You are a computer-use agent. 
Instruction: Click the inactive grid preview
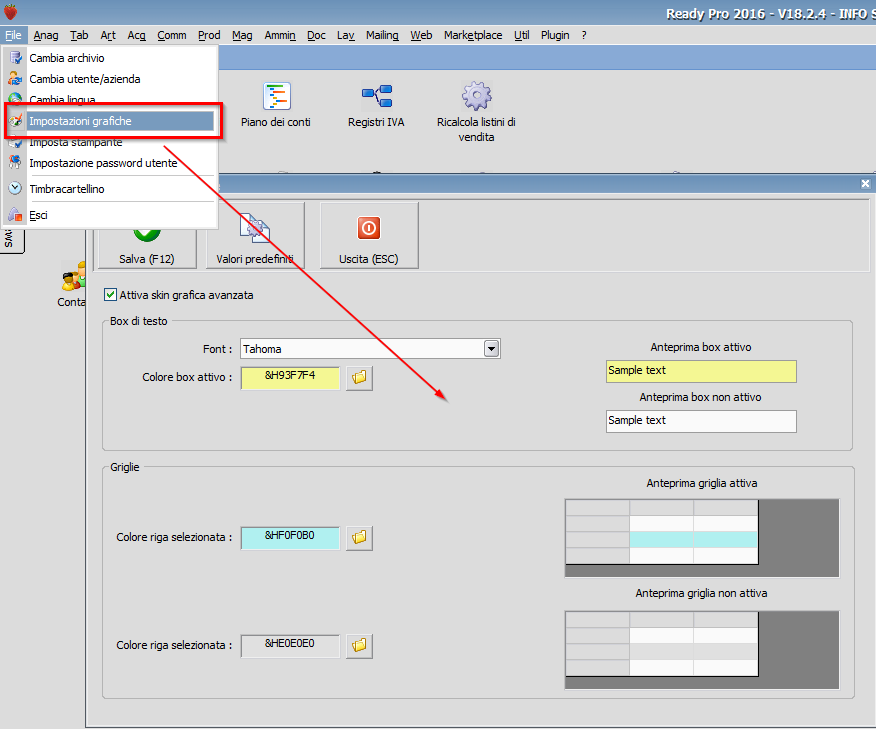(702, 650)
